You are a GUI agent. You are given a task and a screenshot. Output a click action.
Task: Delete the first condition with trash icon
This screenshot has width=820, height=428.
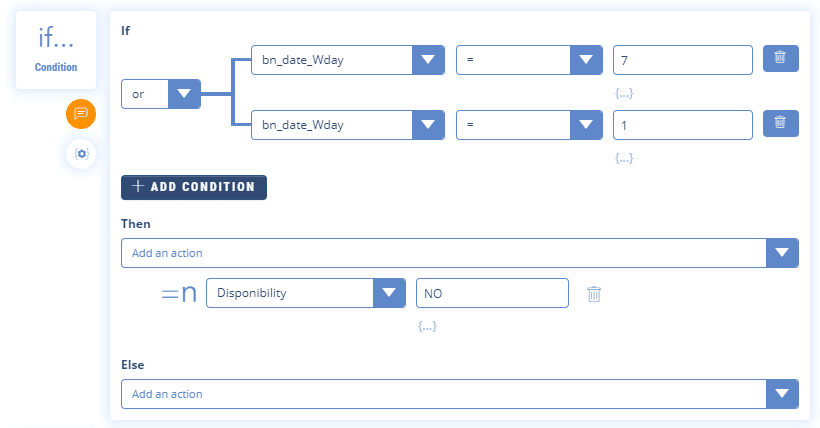pyautogui.click(x=780, y=59)
